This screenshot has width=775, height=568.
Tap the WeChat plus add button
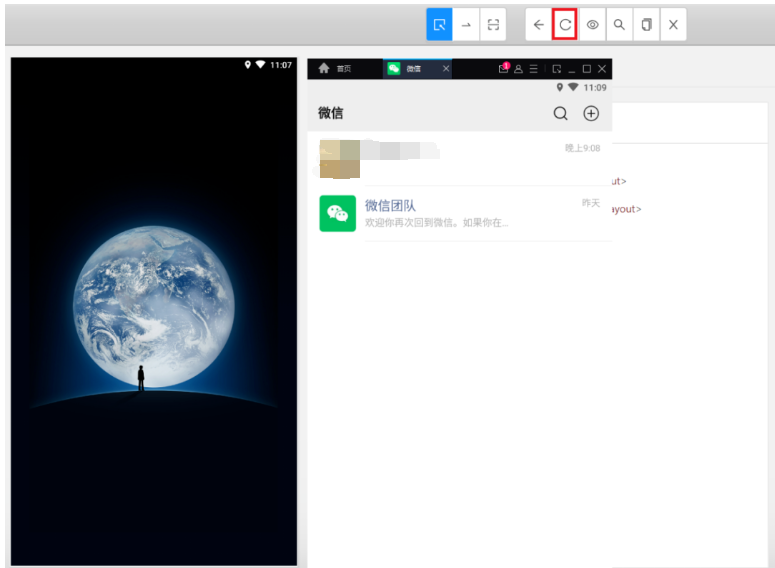(591, 113)
